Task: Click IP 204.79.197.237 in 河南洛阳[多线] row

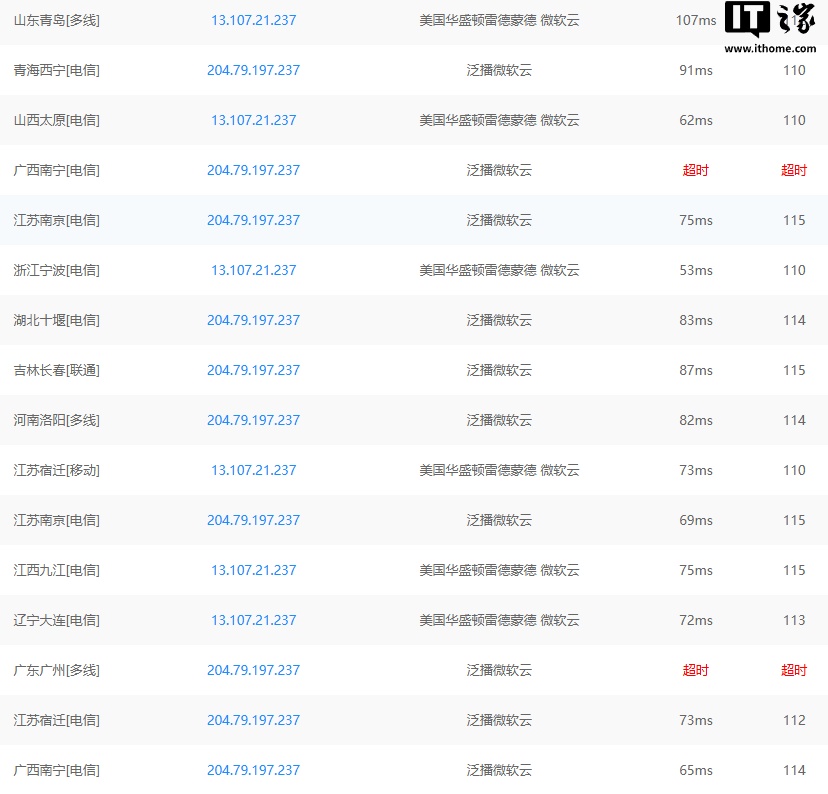Action: point(253,420)
